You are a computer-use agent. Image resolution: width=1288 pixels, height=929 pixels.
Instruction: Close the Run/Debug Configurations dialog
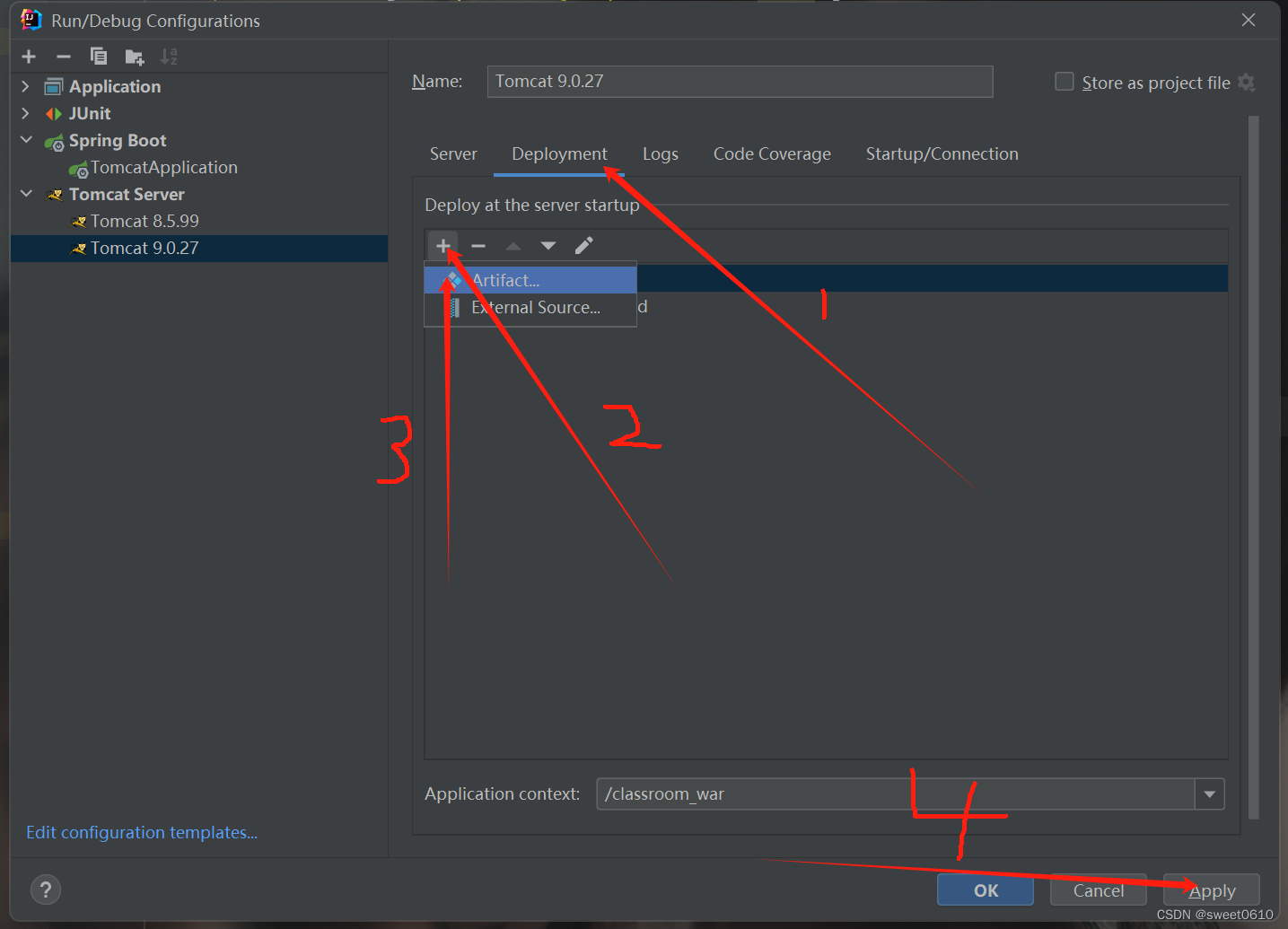(x=1249, y=20)
